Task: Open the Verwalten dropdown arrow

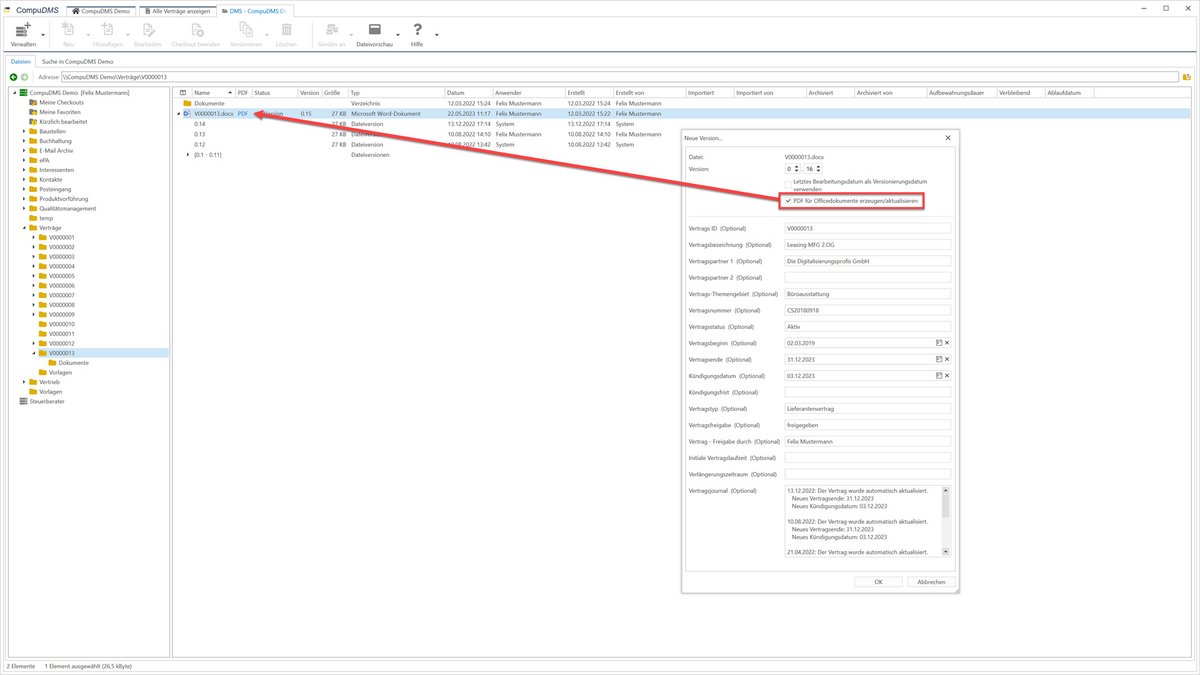Action: pos(43,35)
